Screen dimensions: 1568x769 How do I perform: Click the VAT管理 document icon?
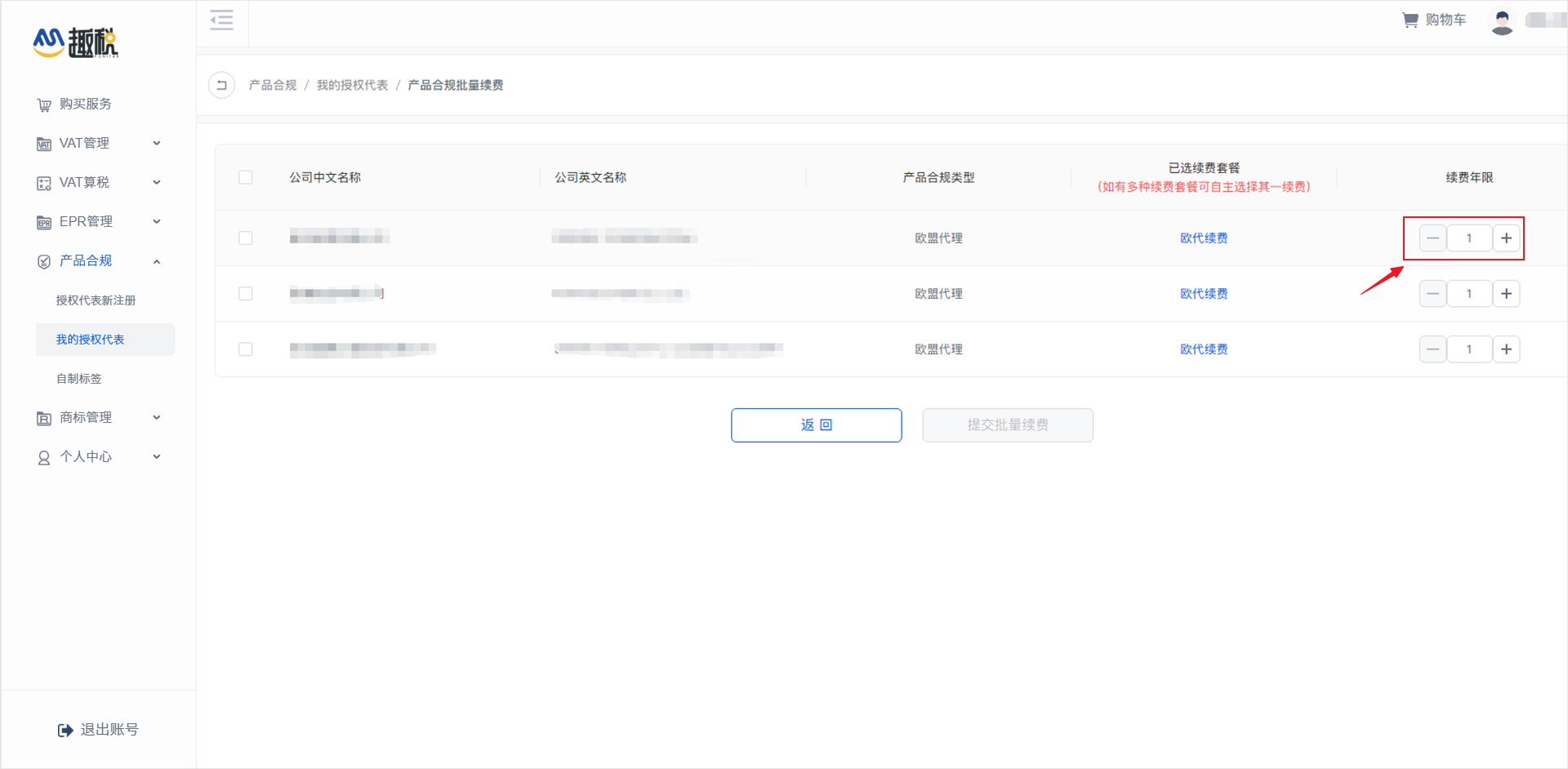pos(43,143)
